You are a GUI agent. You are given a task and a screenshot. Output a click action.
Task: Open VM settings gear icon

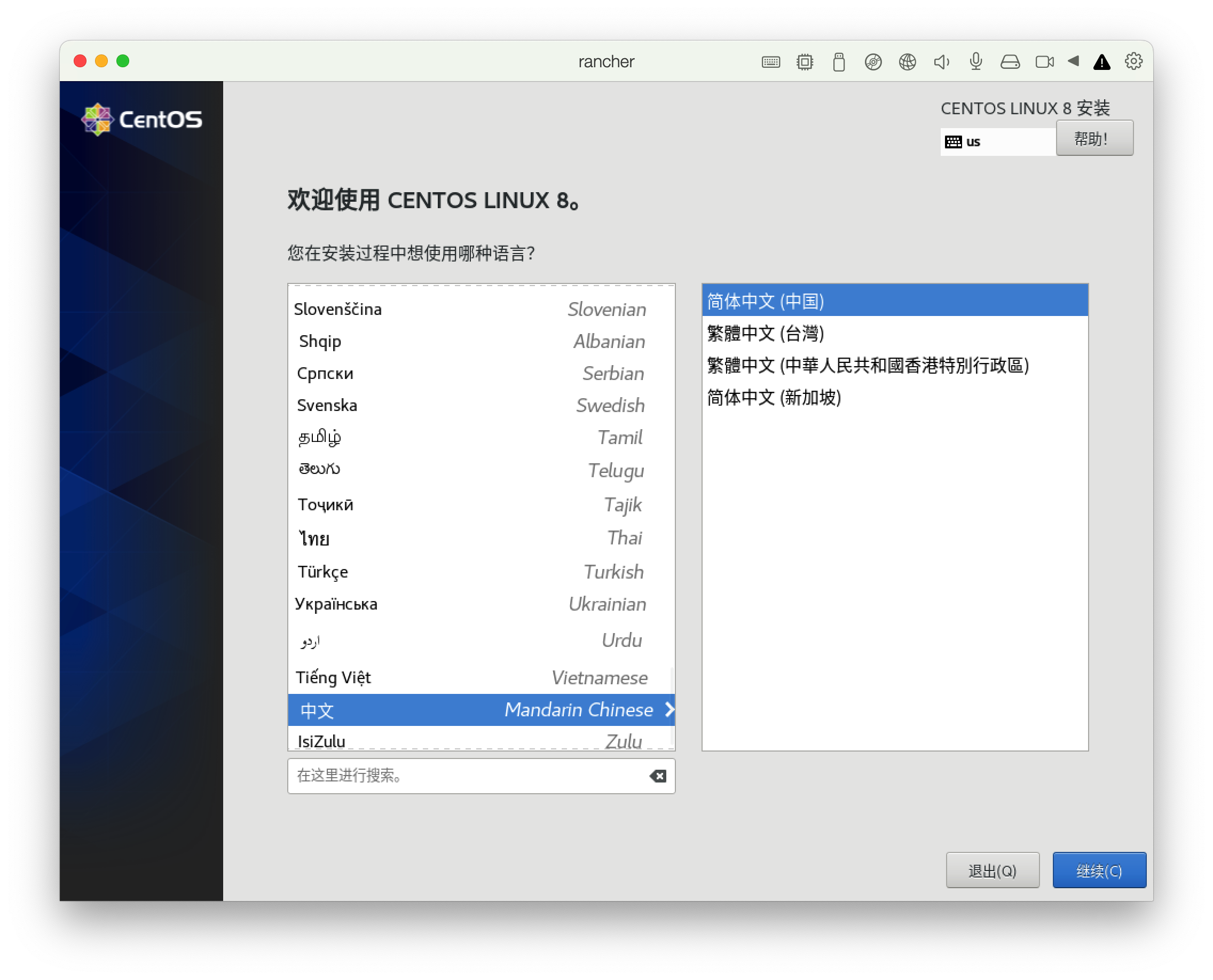pyautogui.click(x=1133, y=61)
